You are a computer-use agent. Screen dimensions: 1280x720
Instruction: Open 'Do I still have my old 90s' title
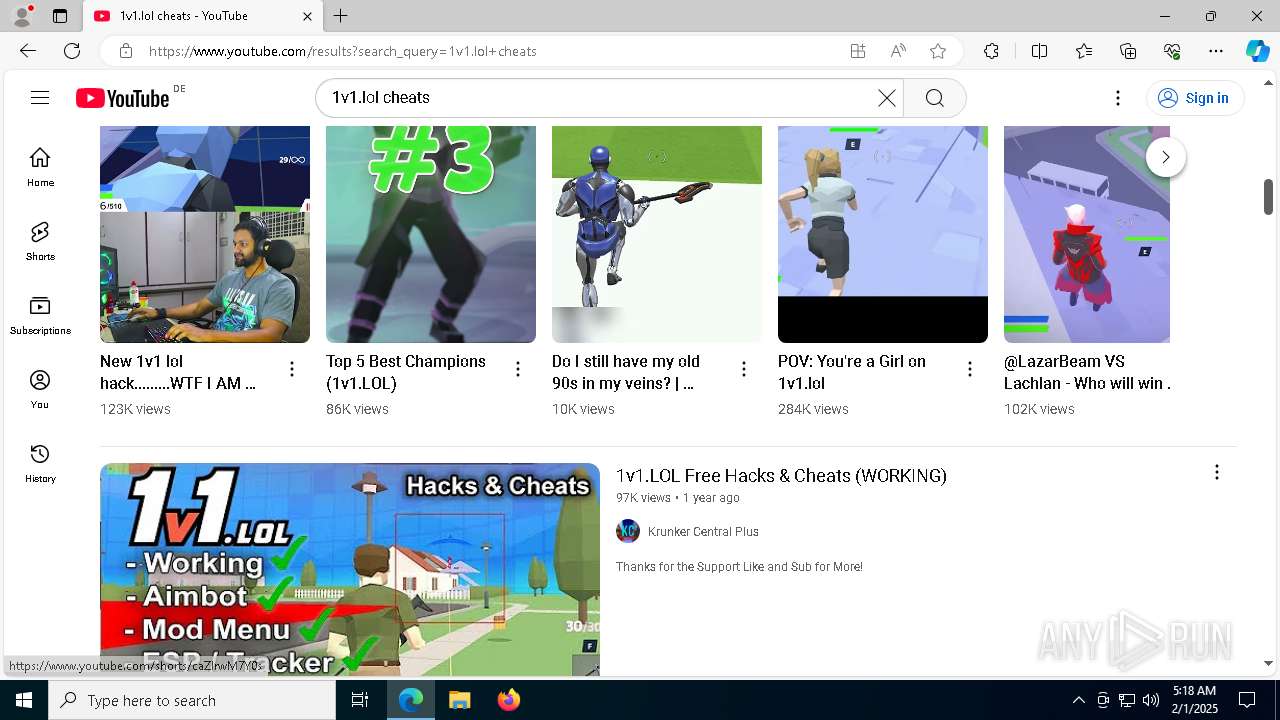click(626, 372)
